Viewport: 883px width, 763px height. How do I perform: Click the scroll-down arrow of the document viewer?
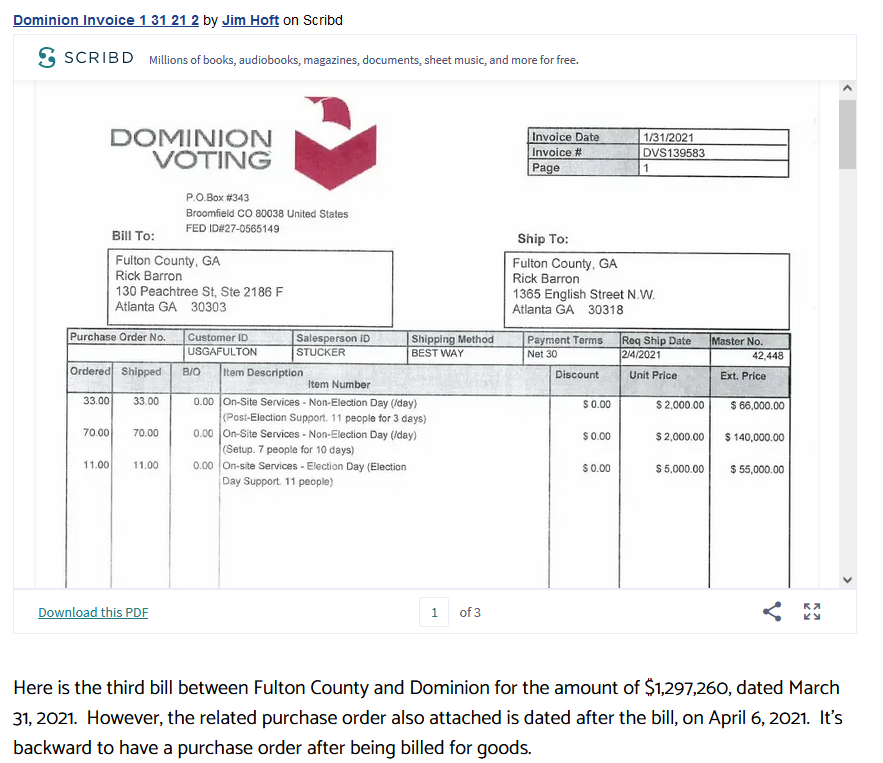pyautogui.click(x=848, y=580)
